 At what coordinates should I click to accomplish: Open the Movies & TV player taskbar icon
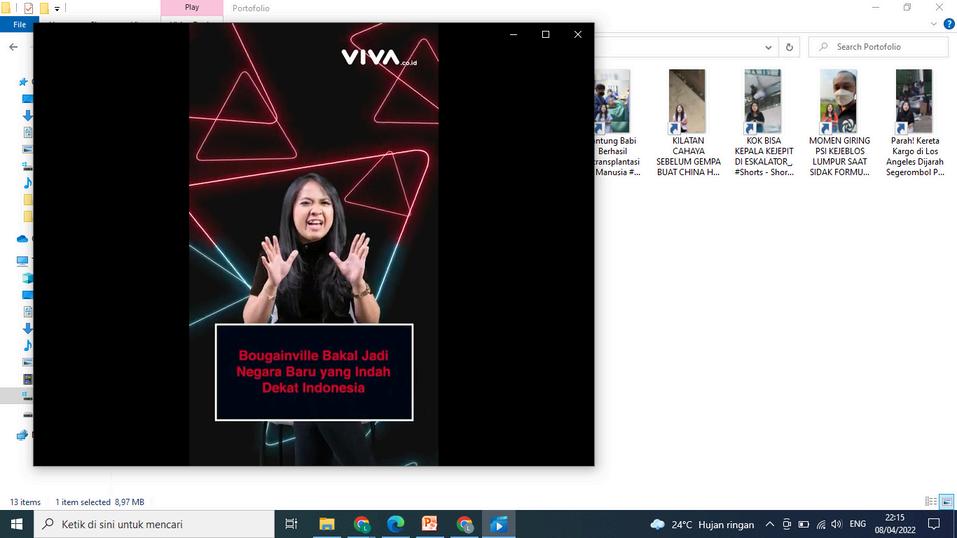pyautogui.click(x=499, y=524)
